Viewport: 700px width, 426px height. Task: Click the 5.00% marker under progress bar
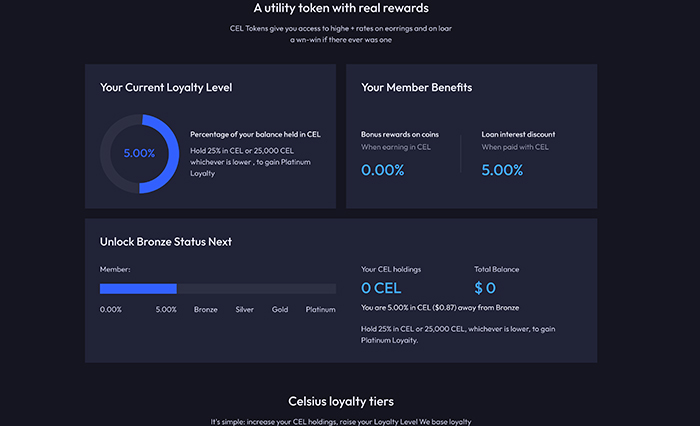166,309
